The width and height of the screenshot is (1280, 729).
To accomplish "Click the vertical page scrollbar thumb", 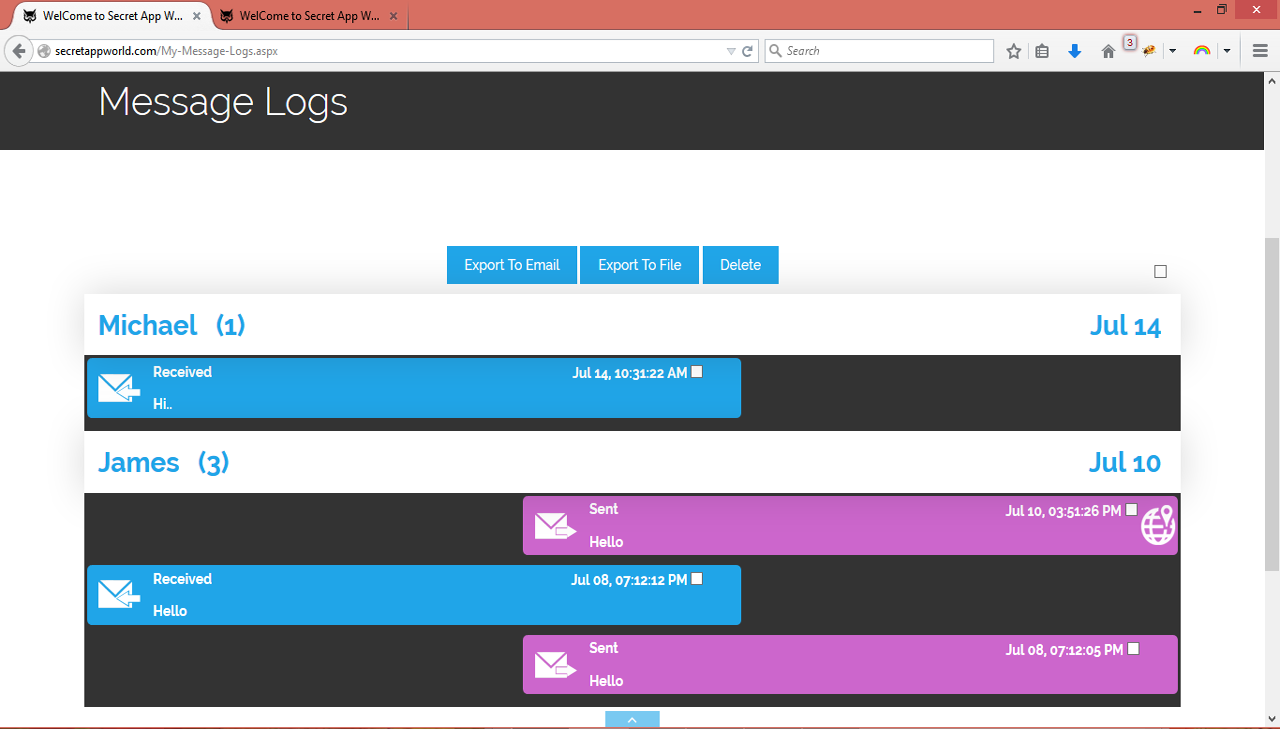I will point(1272,404).
